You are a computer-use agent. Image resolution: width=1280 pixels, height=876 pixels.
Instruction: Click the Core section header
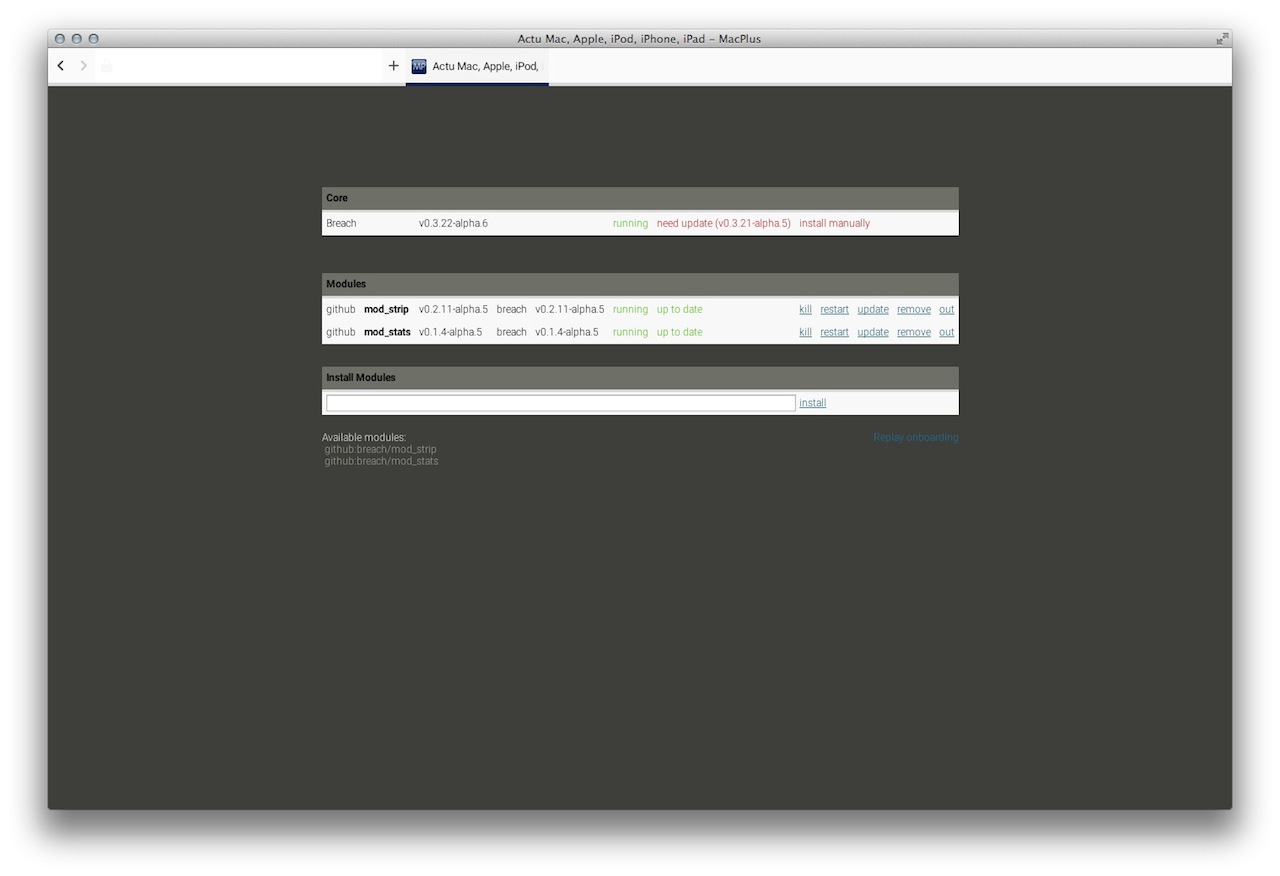point(640,198)
